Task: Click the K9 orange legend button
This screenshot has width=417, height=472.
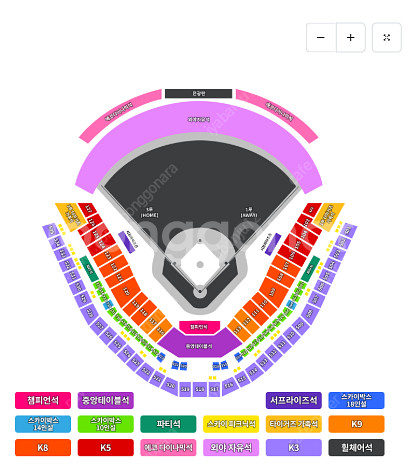Action: coord(356,424)
